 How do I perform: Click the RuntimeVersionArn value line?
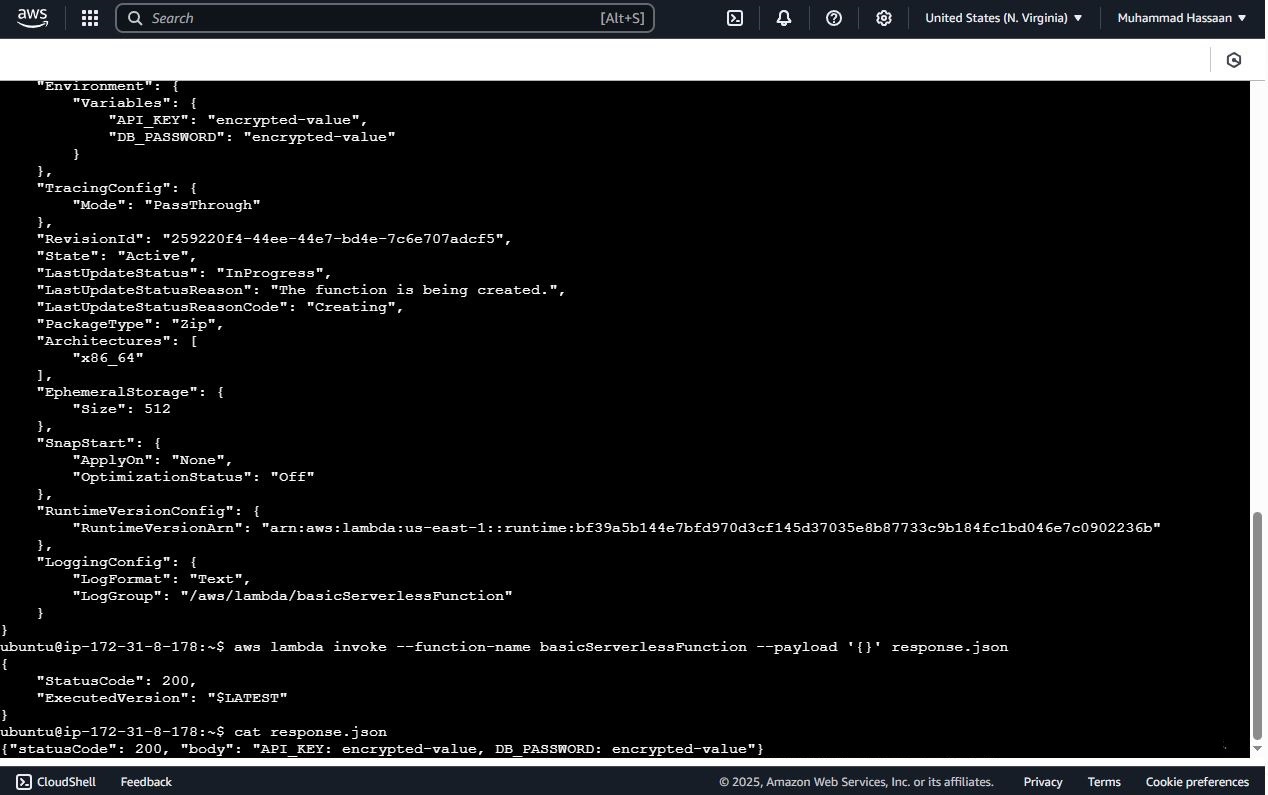click(x=617, y=528)
